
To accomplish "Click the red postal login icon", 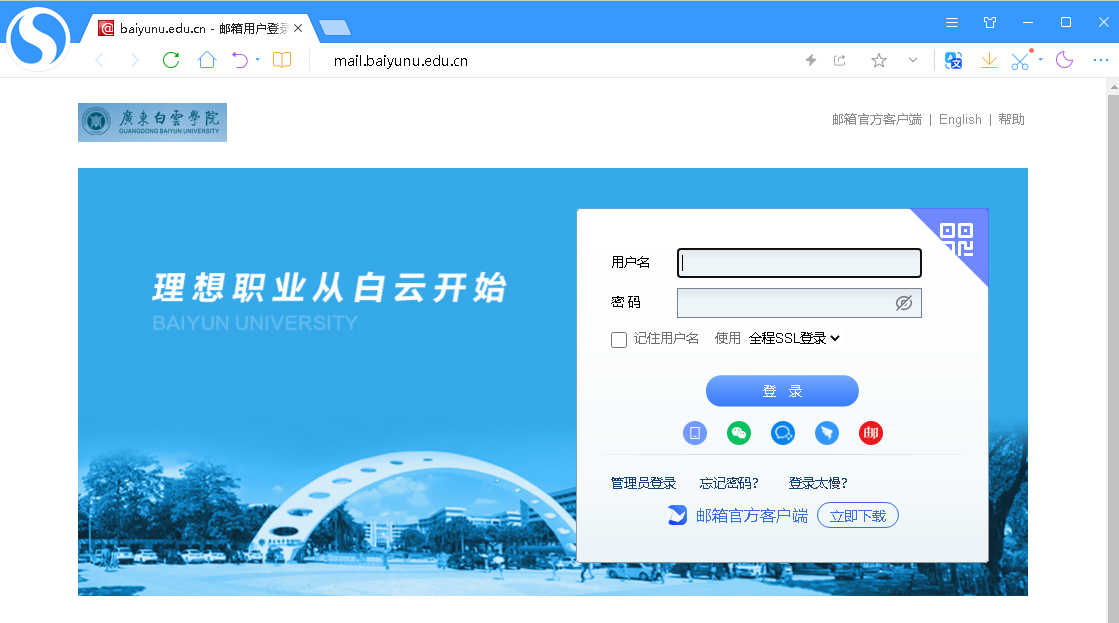I will click(x=871, y=433).
